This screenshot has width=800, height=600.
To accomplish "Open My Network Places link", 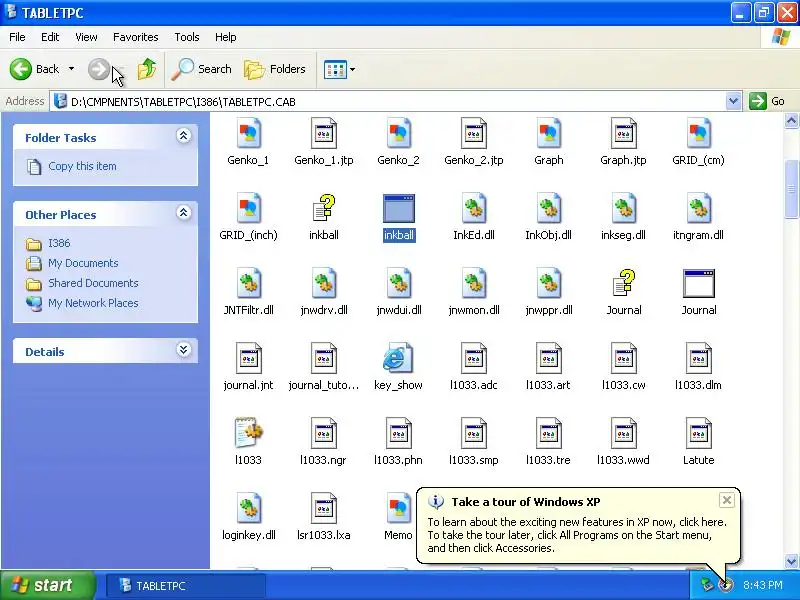I will 93,303.
